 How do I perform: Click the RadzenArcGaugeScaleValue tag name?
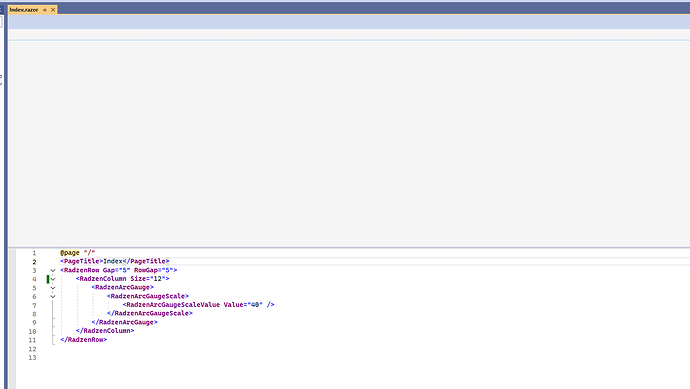click(x=173, y=305)
